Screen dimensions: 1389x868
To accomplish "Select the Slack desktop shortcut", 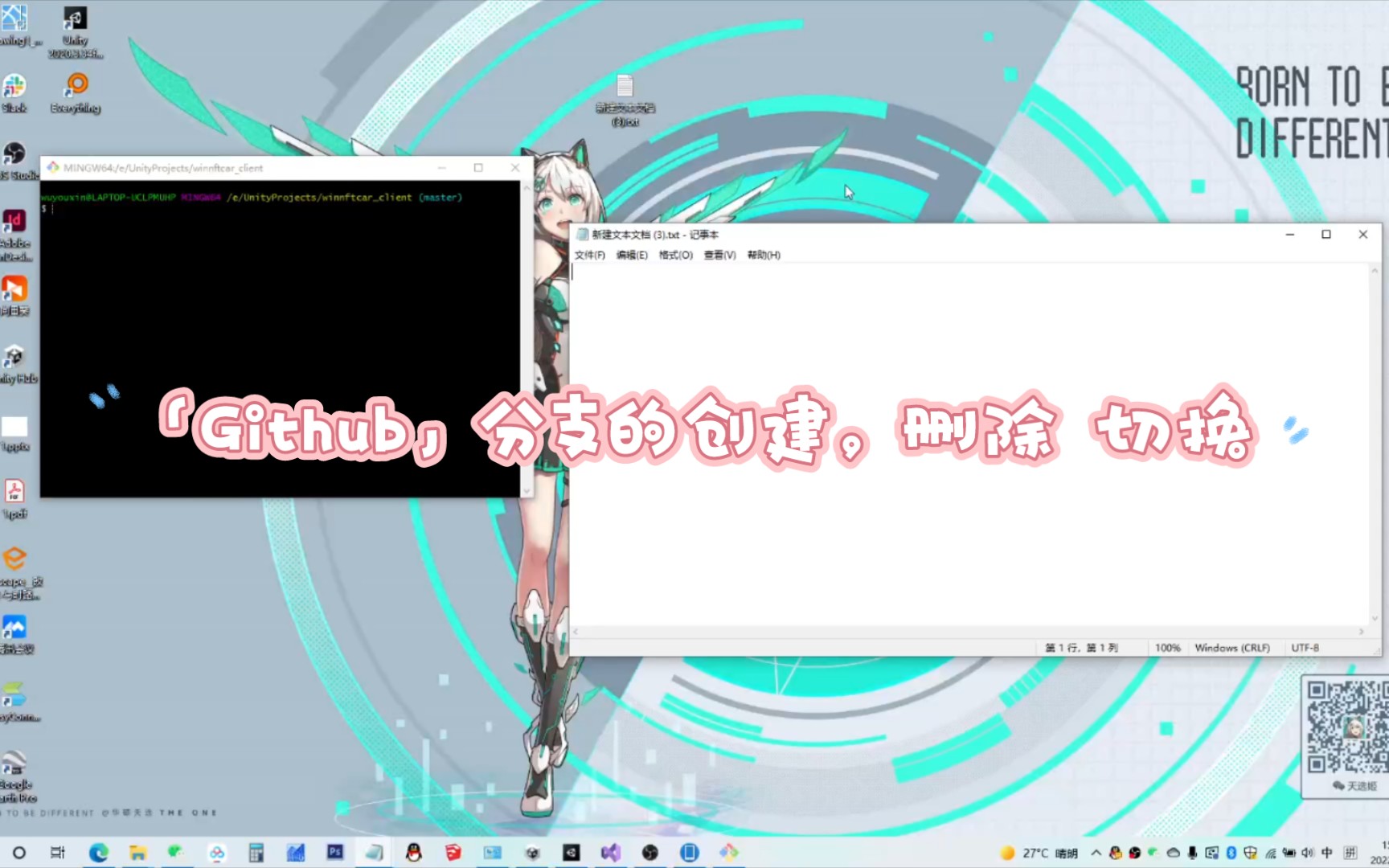I will 14,93.
